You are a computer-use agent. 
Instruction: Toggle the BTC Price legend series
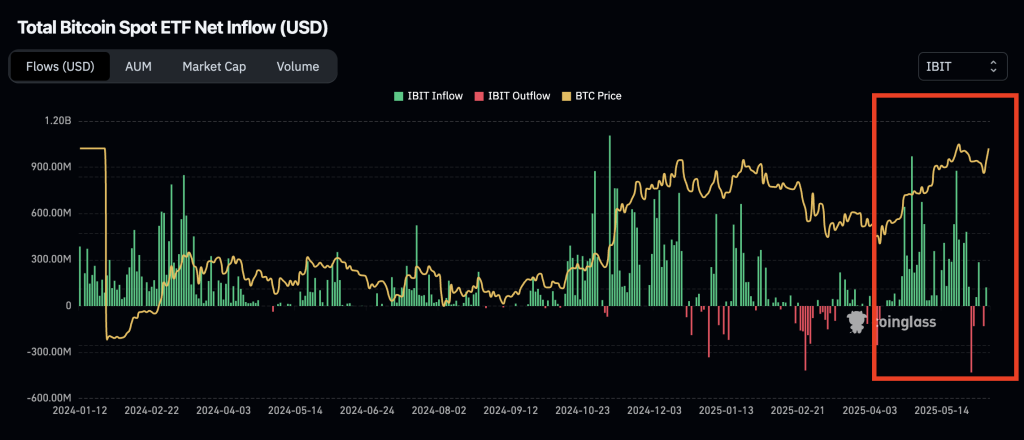click(x=592, y=96)
